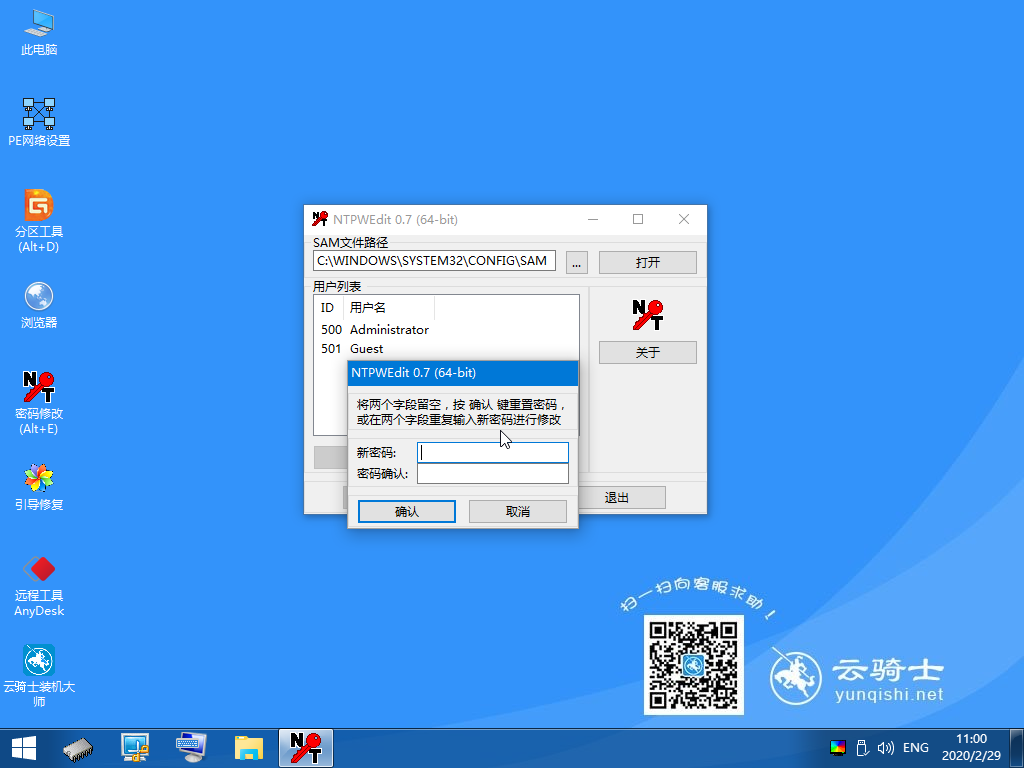Close the NTPWEdit window
The width and height of the screenshot is (1024, 768).
(x=684, y=219)
